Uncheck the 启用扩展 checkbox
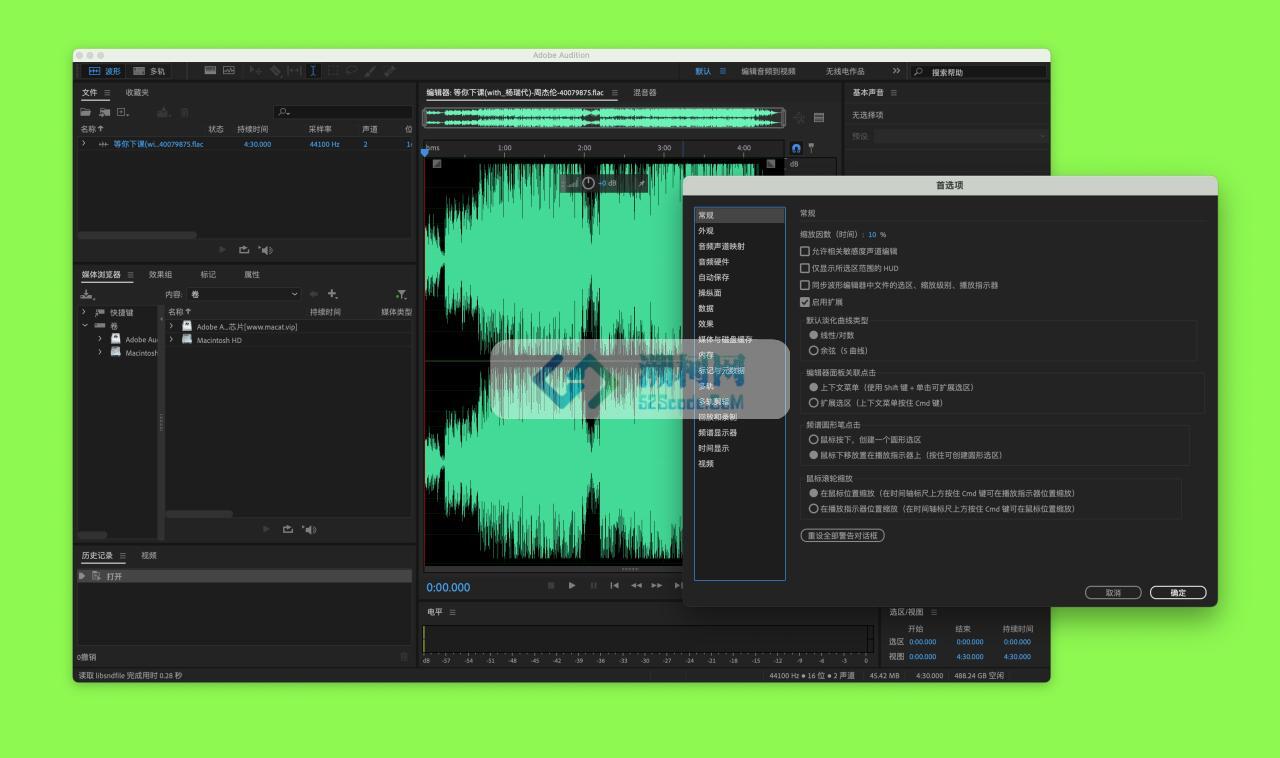 point(805,302)
